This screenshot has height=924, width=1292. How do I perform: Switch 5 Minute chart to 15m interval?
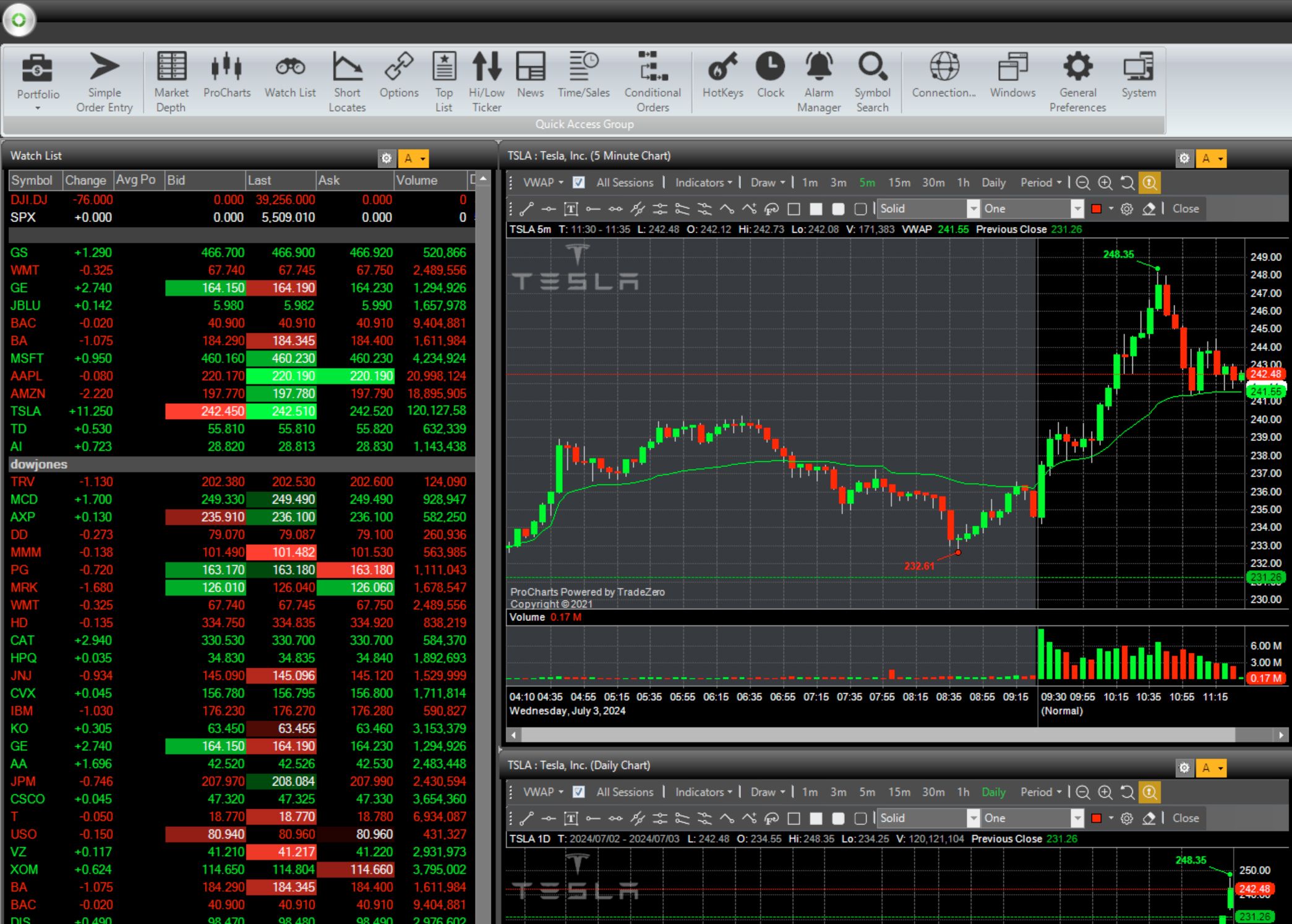click(899, 182)
